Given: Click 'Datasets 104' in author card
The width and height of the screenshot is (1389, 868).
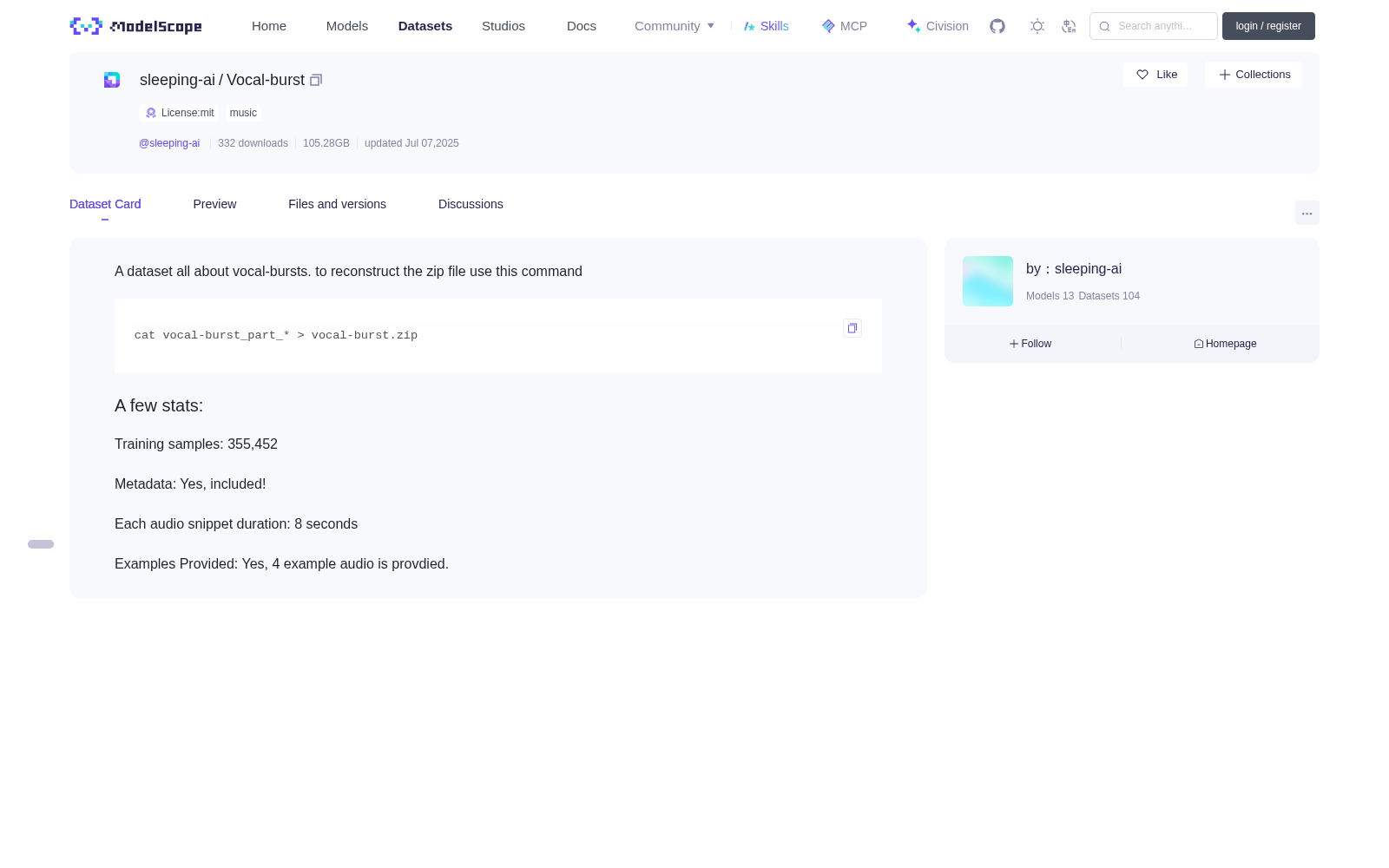Looking at the screenshot, I should 1109,296.
